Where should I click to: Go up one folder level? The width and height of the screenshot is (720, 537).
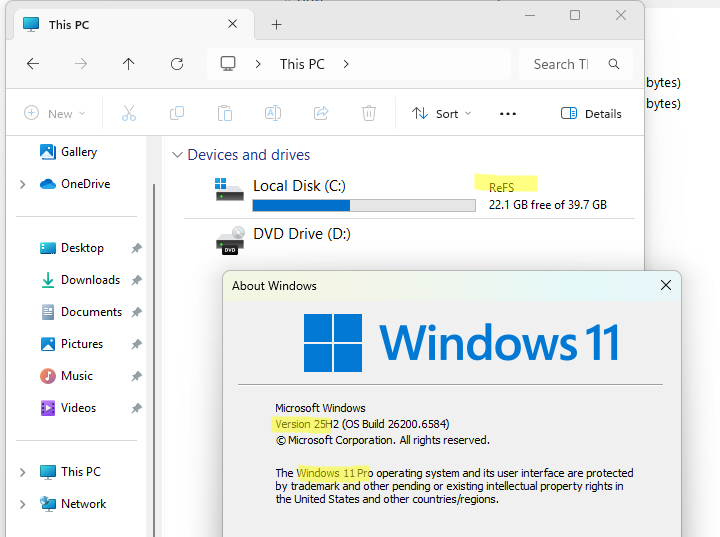(x=129, y=64)
